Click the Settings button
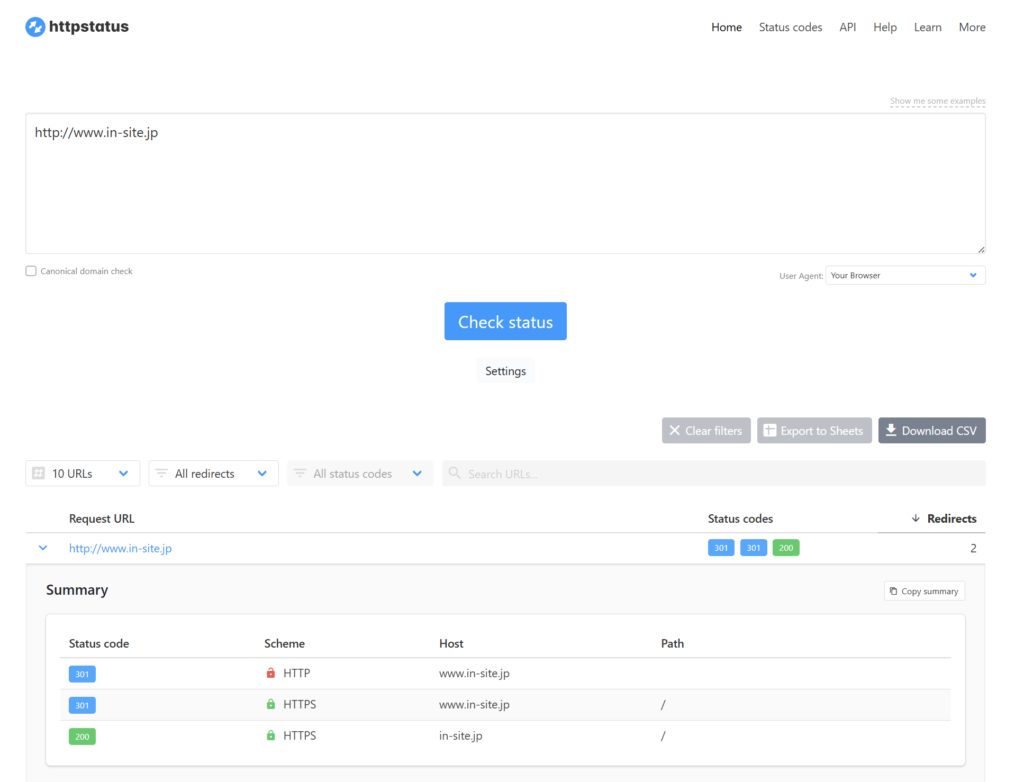Screen dimensions: 1024x782 (505, 371)
